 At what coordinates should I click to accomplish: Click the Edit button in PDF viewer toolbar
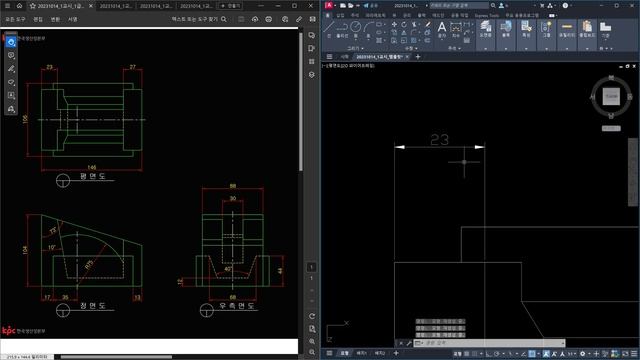click(x=38, y=19)
